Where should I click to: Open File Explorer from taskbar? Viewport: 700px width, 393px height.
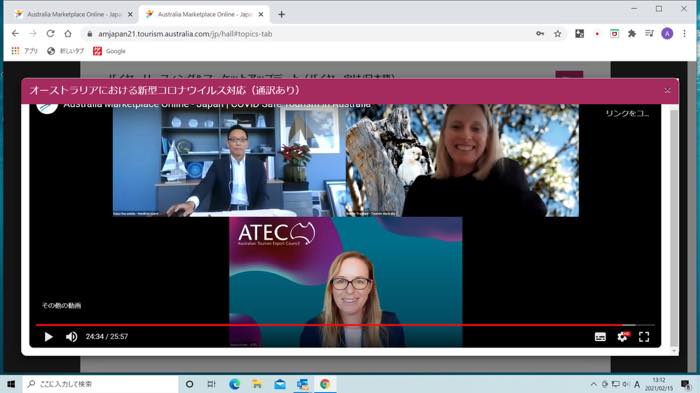tap(257, 384)
